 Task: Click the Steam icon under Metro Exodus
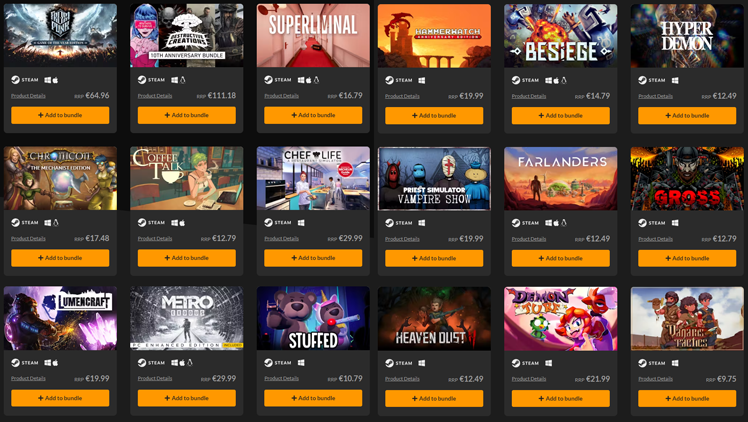pyautogui.click(x=142, y=363)
